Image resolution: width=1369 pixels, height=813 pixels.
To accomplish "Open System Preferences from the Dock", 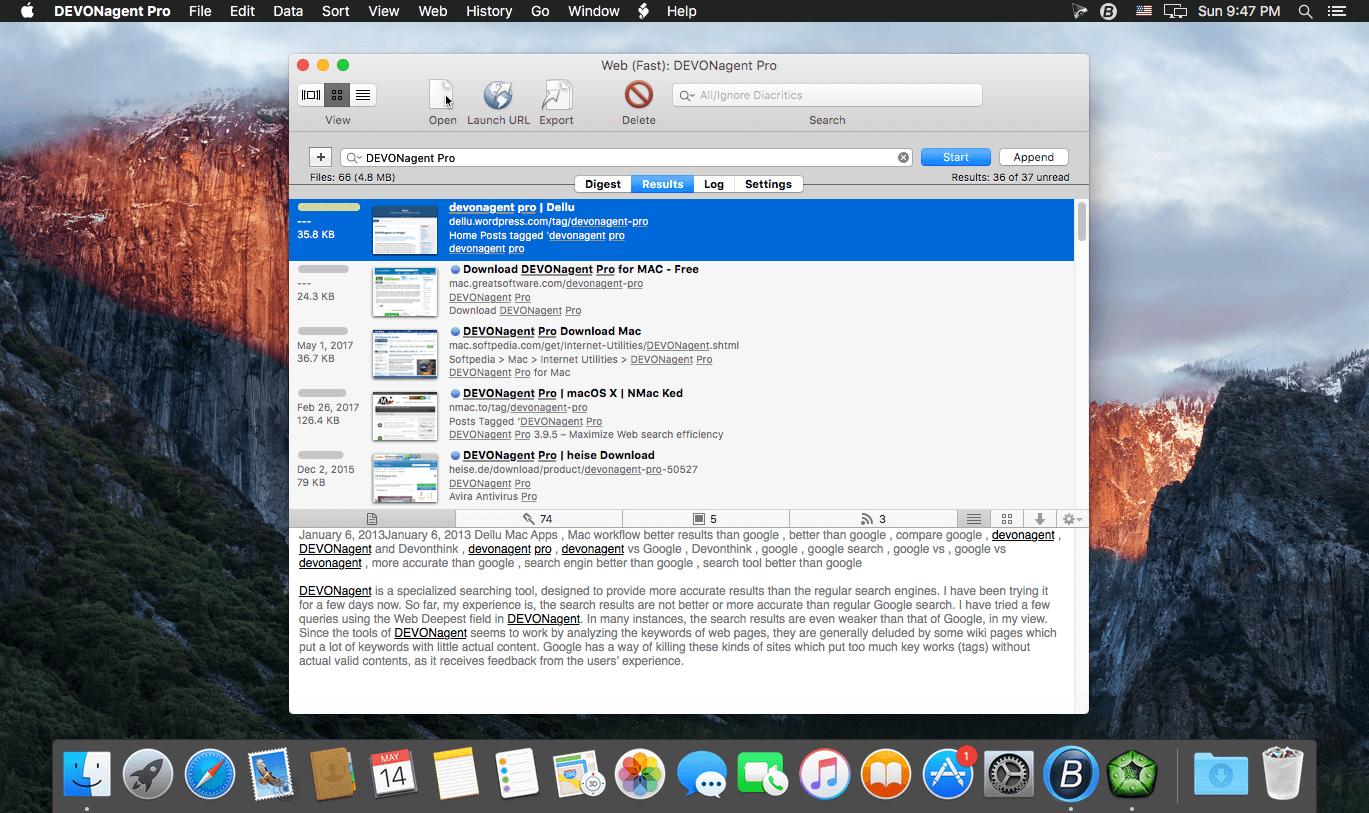I will 1009,774.
